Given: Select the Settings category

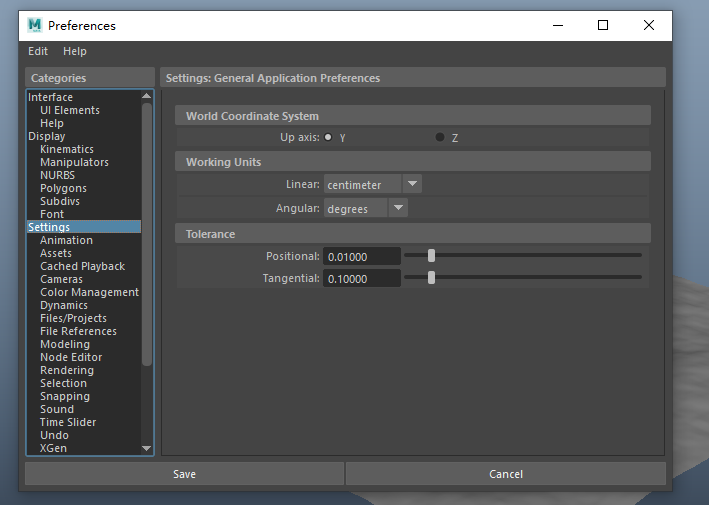Looking at the screenshot, I should pyautogui.click(x=84, y=227).
